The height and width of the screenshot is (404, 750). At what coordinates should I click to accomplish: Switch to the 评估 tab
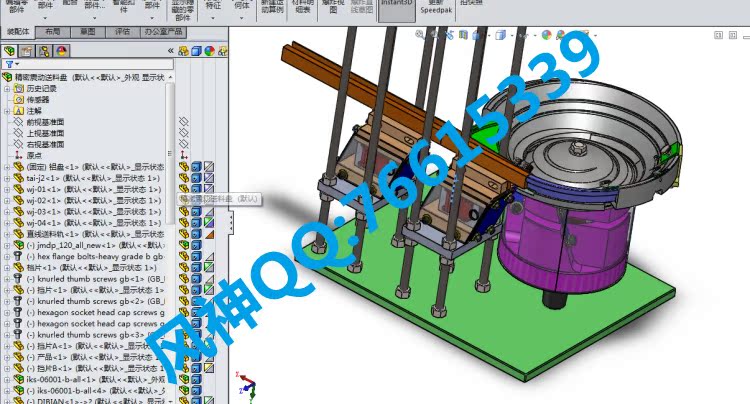(122, 32)
